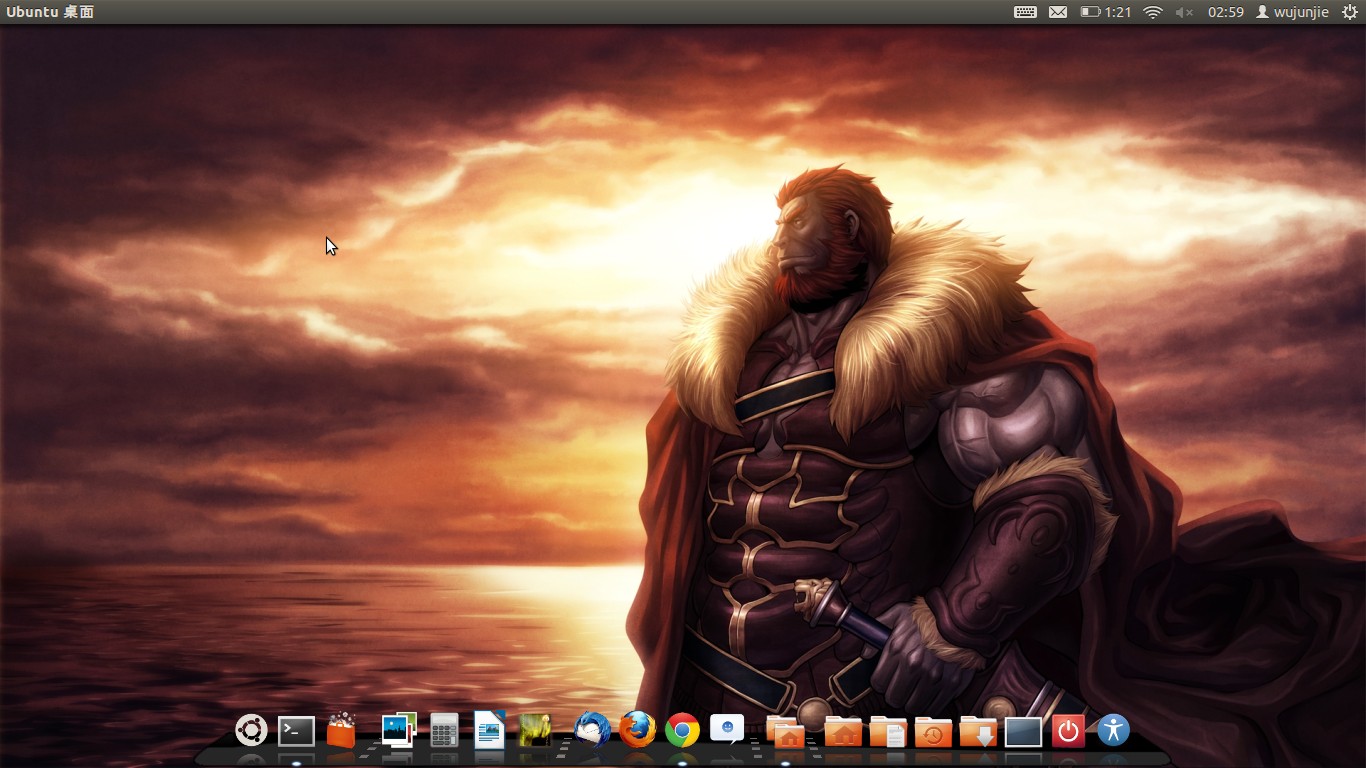This screenshot has width=1366, height=768.
Task: Open the battery indicator showing 1:21
Action: point(1106,12)
